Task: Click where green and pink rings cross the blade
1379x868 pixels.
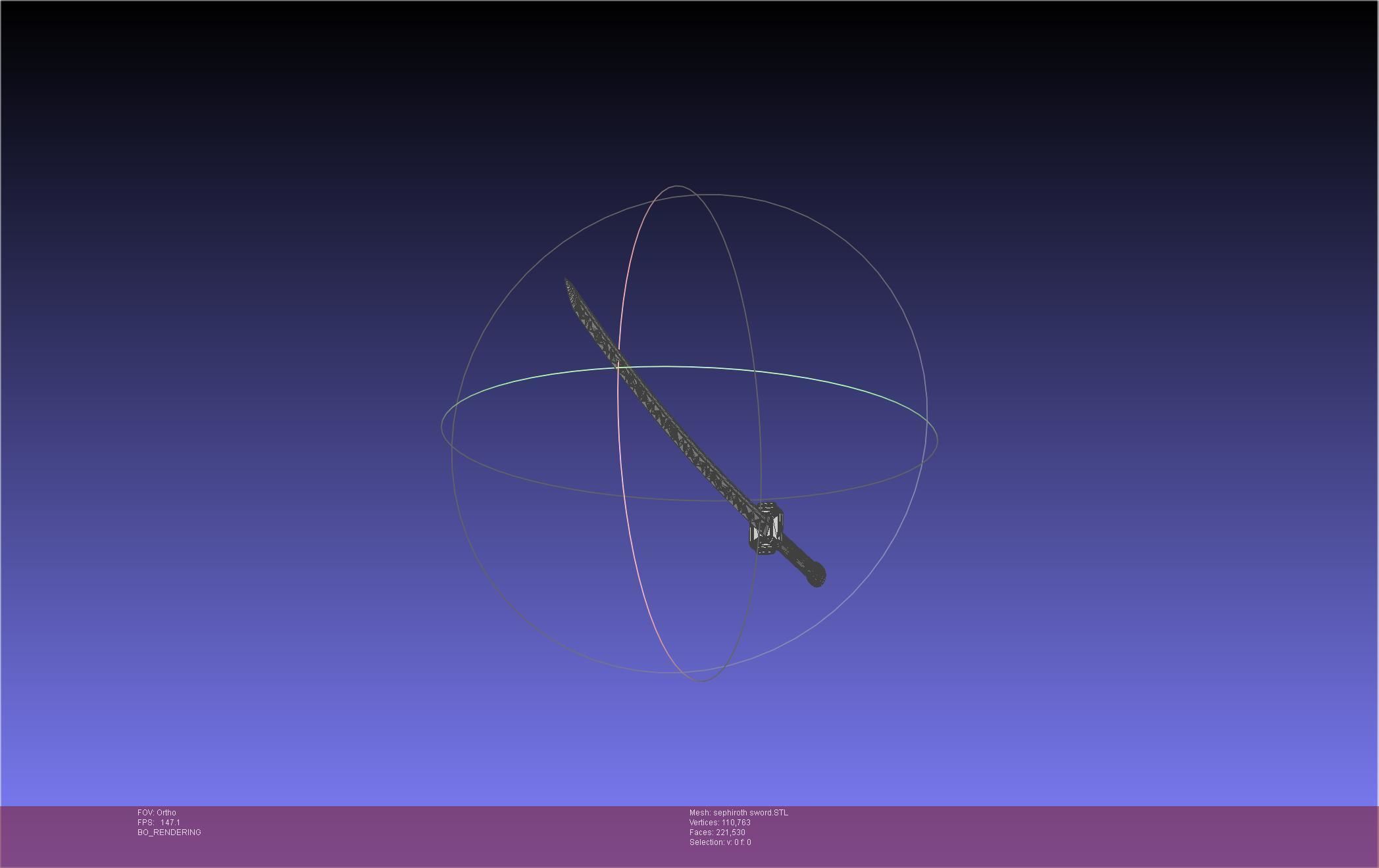Action: click(x=618, y=368)
